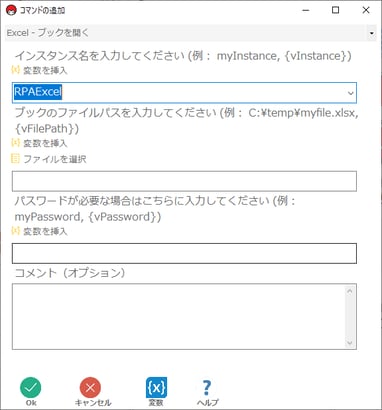Open the 変数 variables {x} icon

156,387
